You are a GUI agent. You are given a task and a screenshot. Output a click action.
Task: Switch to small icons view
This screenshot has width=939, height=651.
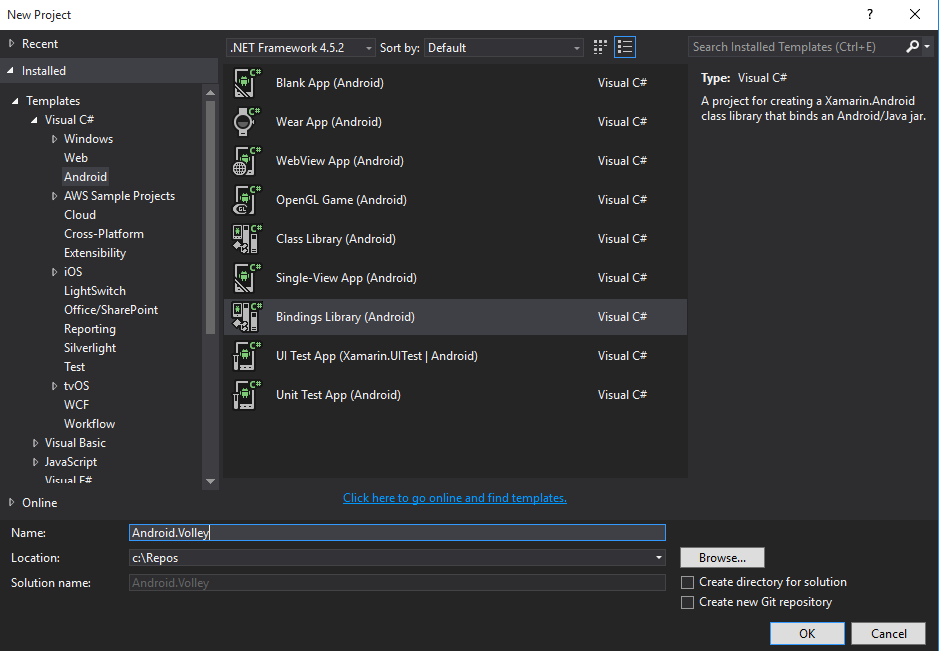click(599, 46)
